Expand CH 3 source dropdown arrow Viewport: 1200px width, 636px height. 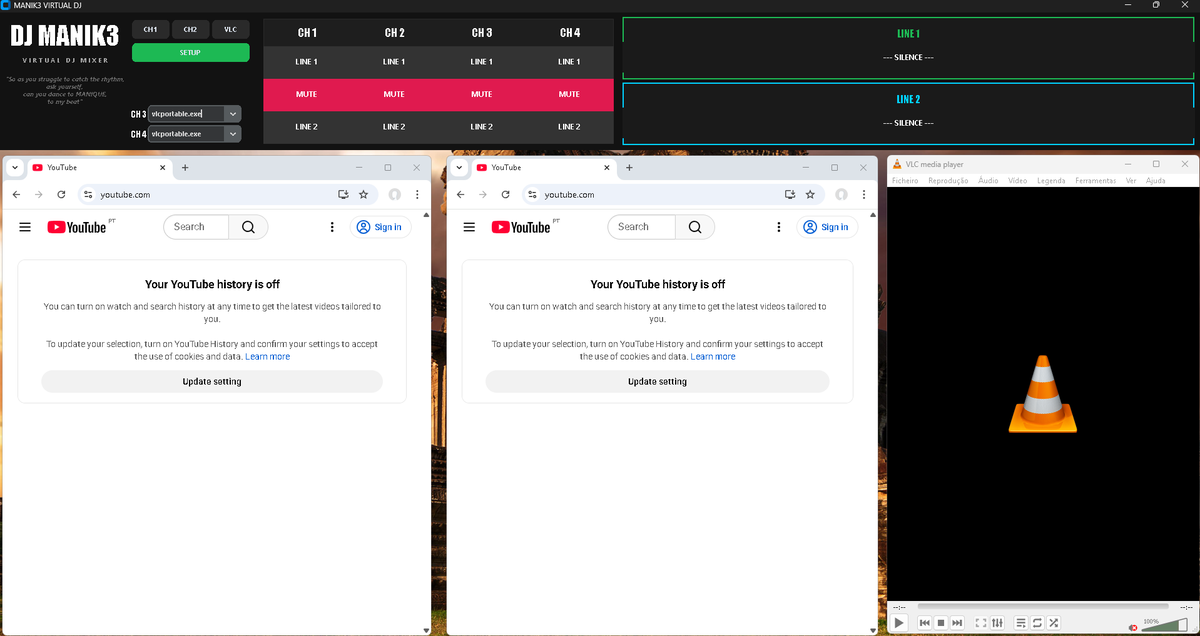pyautogui.click(x=233, y=114)
